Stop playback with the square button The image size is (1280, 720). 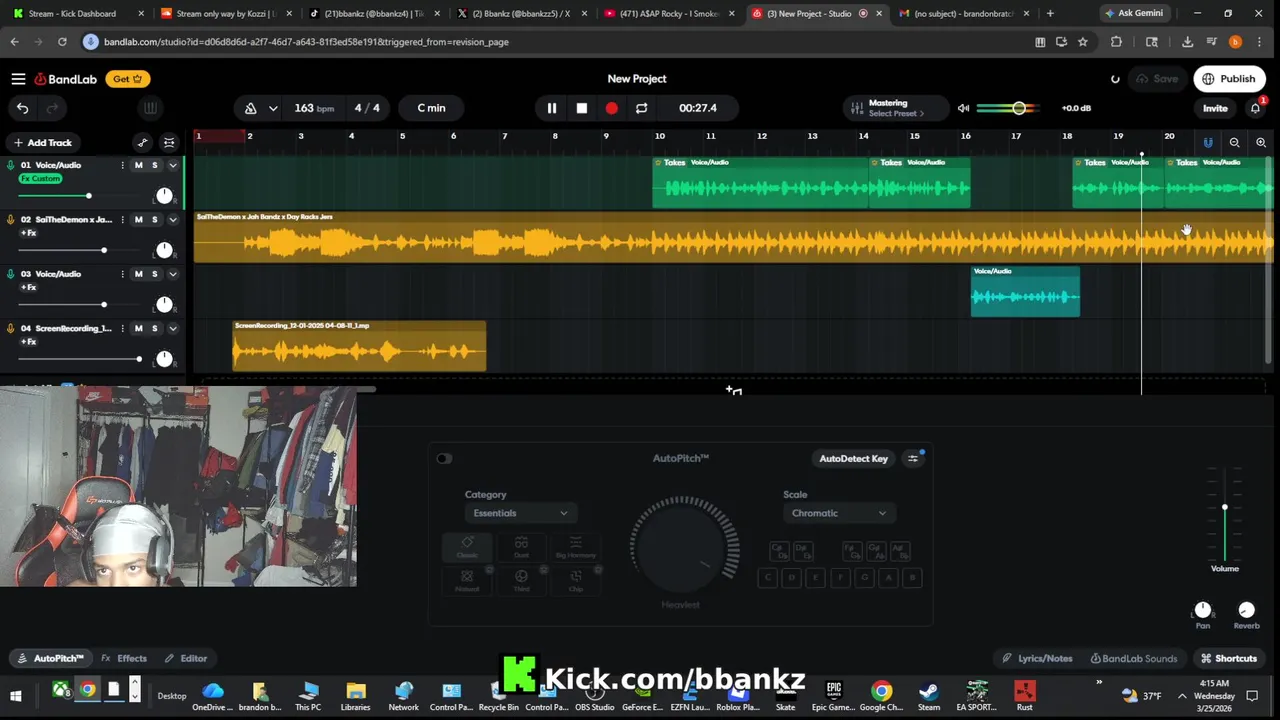click(581, 108)
